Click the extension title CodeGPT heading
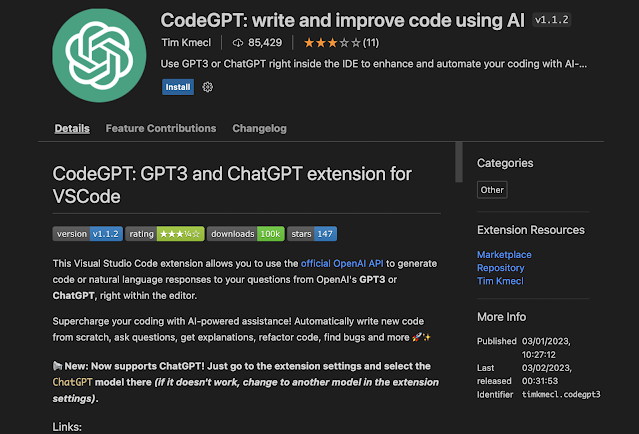639x434 pixels. pos(342,20)
